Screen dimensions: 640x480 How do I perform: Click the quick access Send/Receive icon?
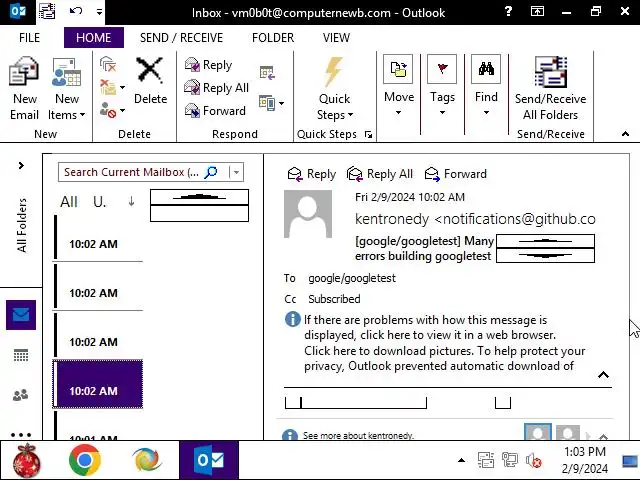[47, 11]
